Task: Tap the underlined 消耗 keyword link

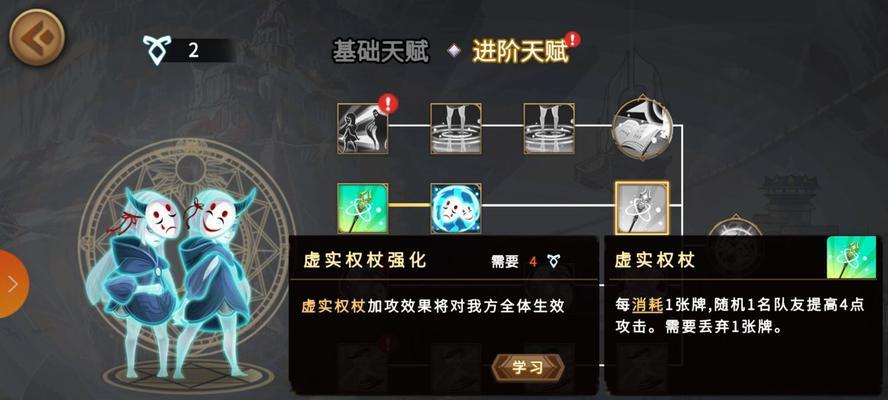Action: [647, 305]
